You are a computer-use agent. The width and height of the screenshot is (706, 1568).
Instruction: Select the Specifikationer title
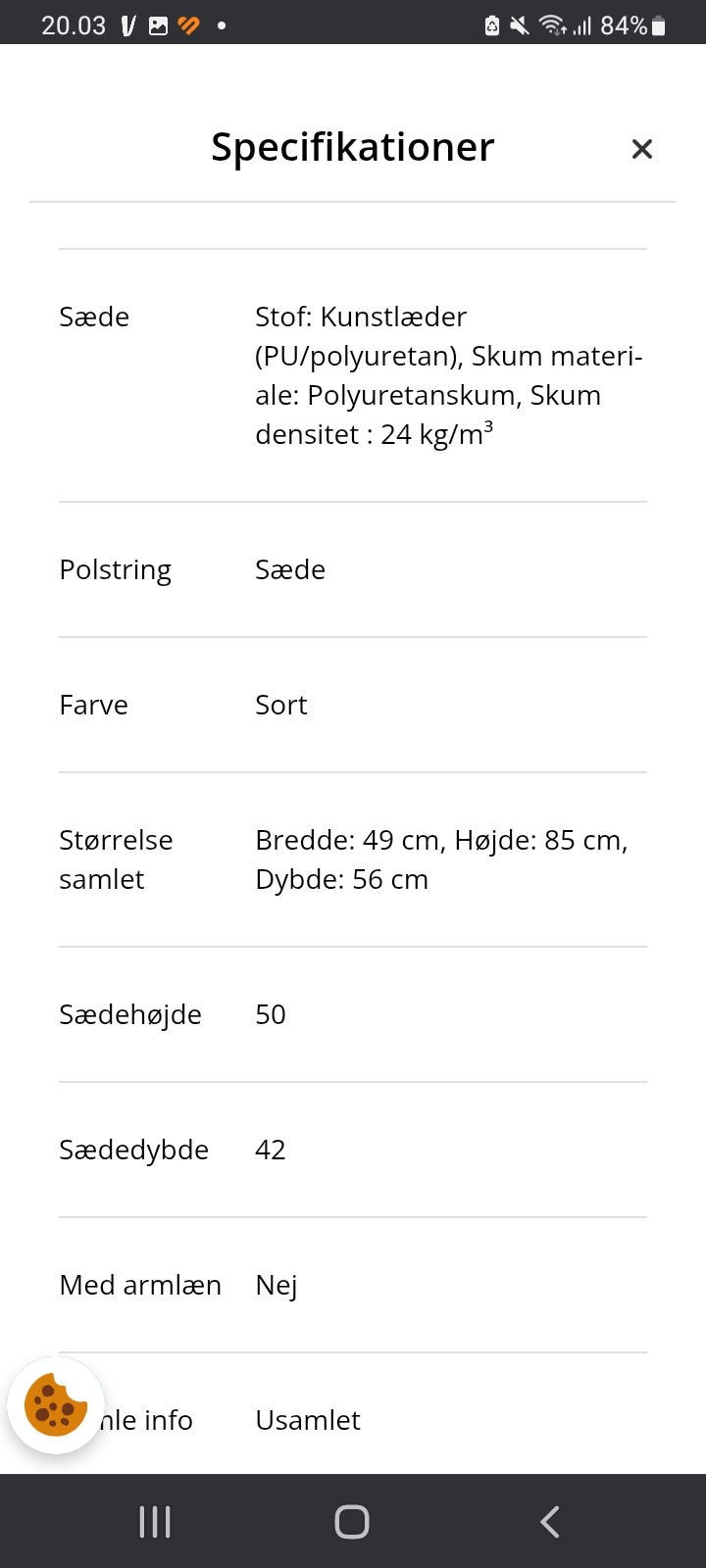(351, 147)
